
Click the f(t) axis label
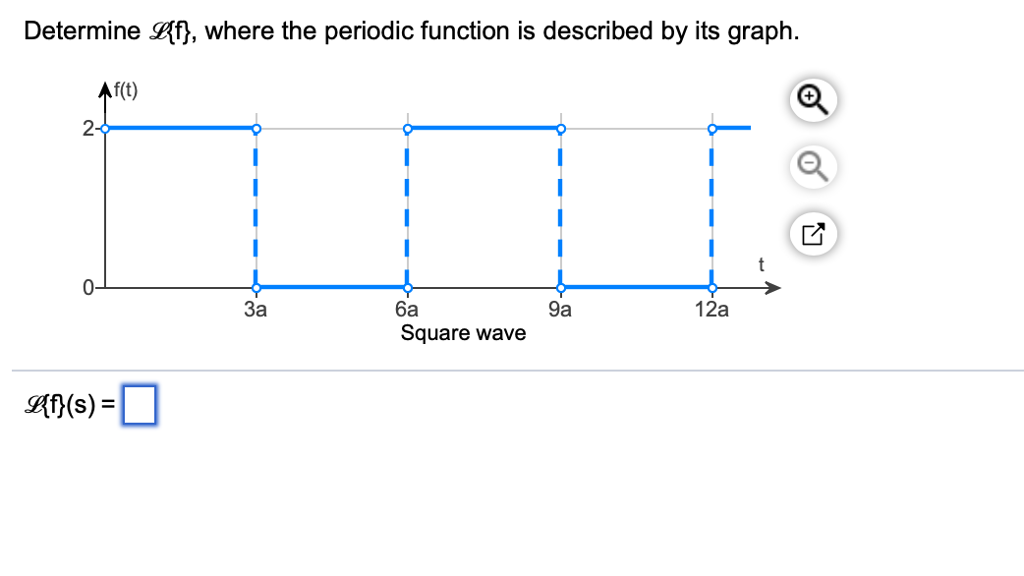126,88
